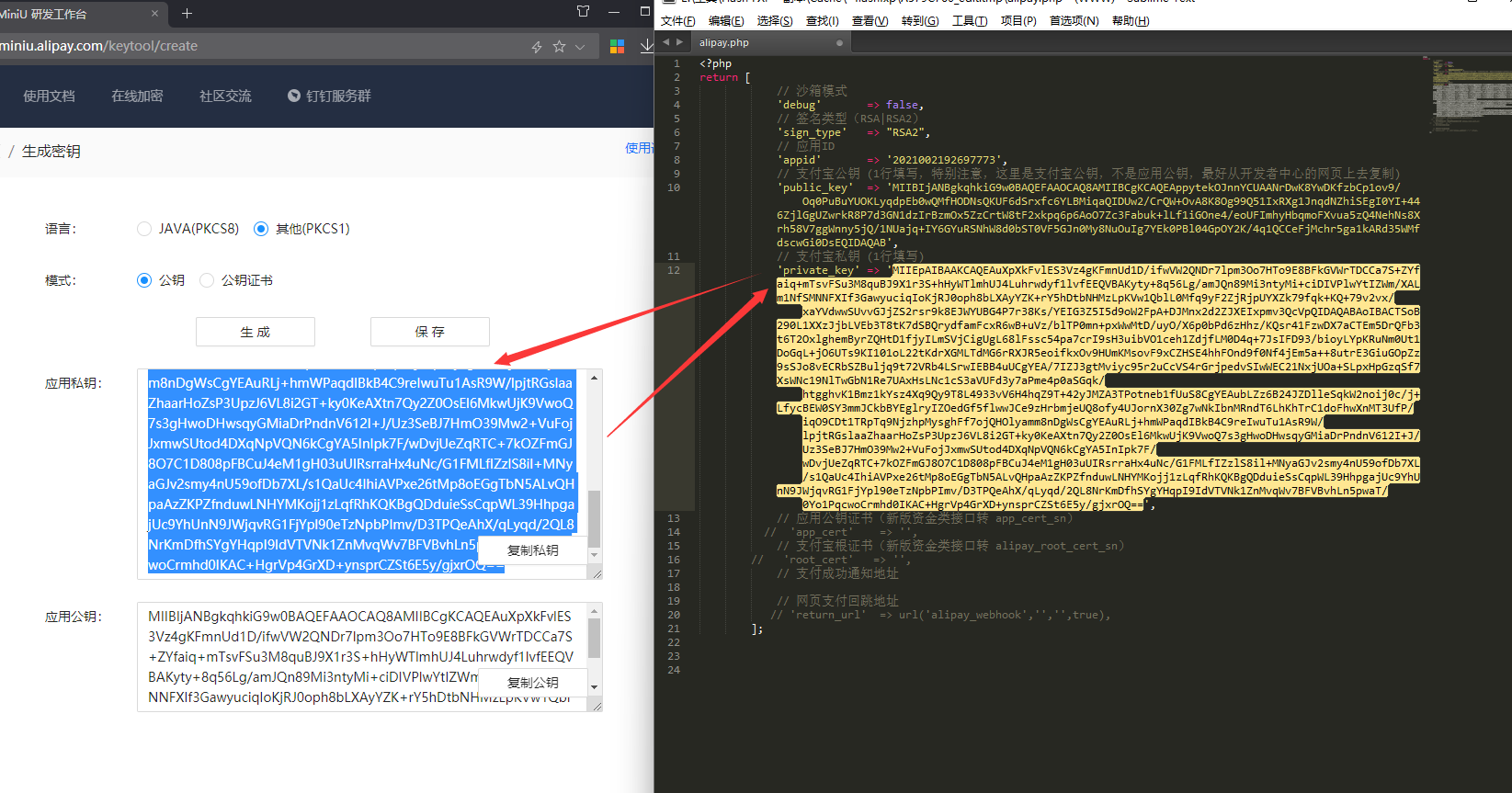Viewport: 1512px width, 793px height.
Task: Bookmark page with the star icon
Action: (x=559, y=46)
